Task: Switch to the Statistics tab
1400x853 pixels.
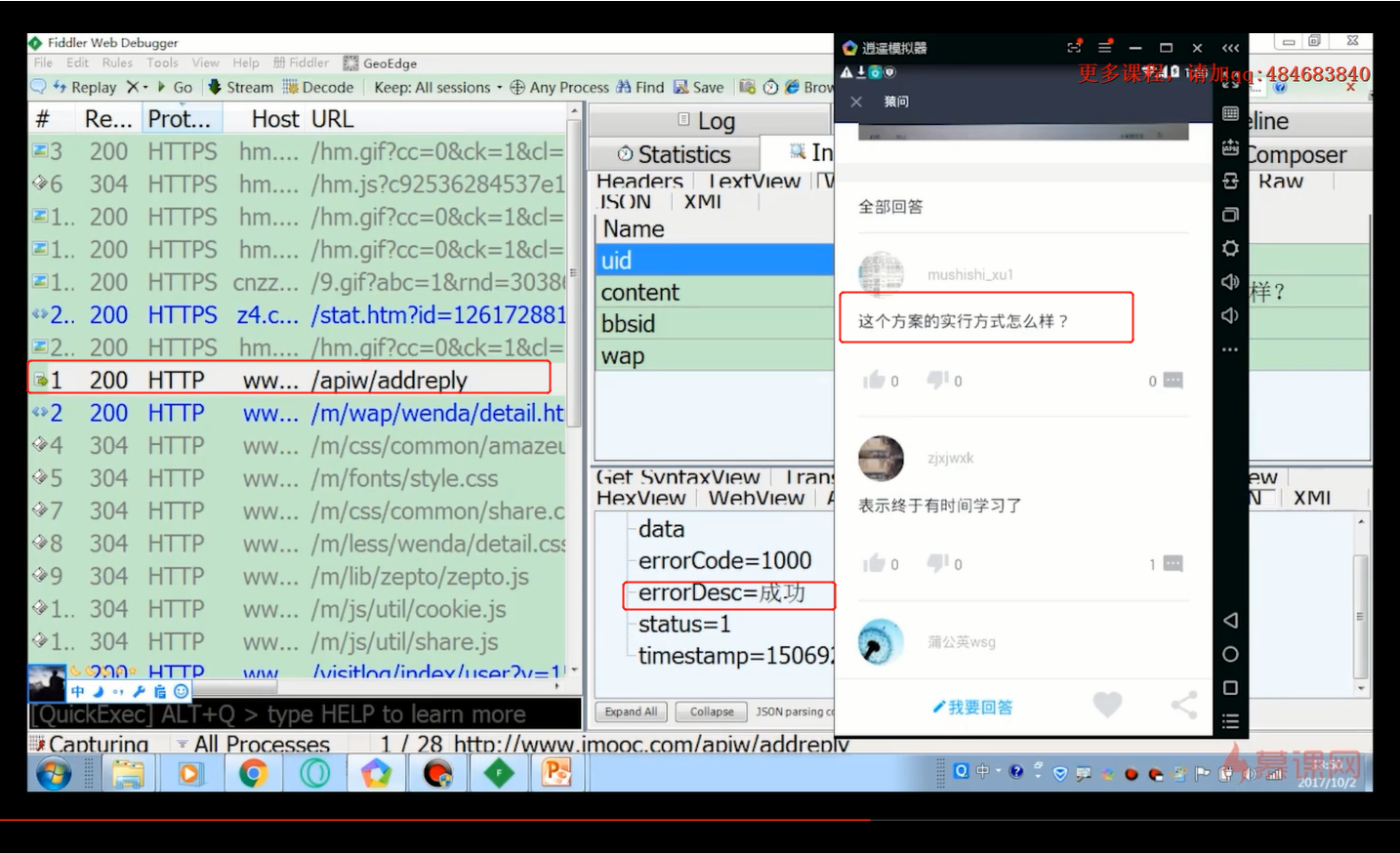Action: click(x=675, y=154)
